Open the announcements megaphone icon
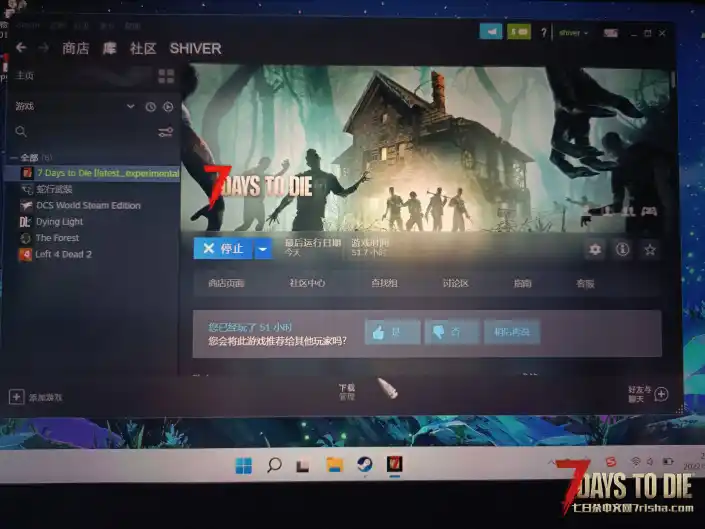The image size is (705, 529). [491, 32]
